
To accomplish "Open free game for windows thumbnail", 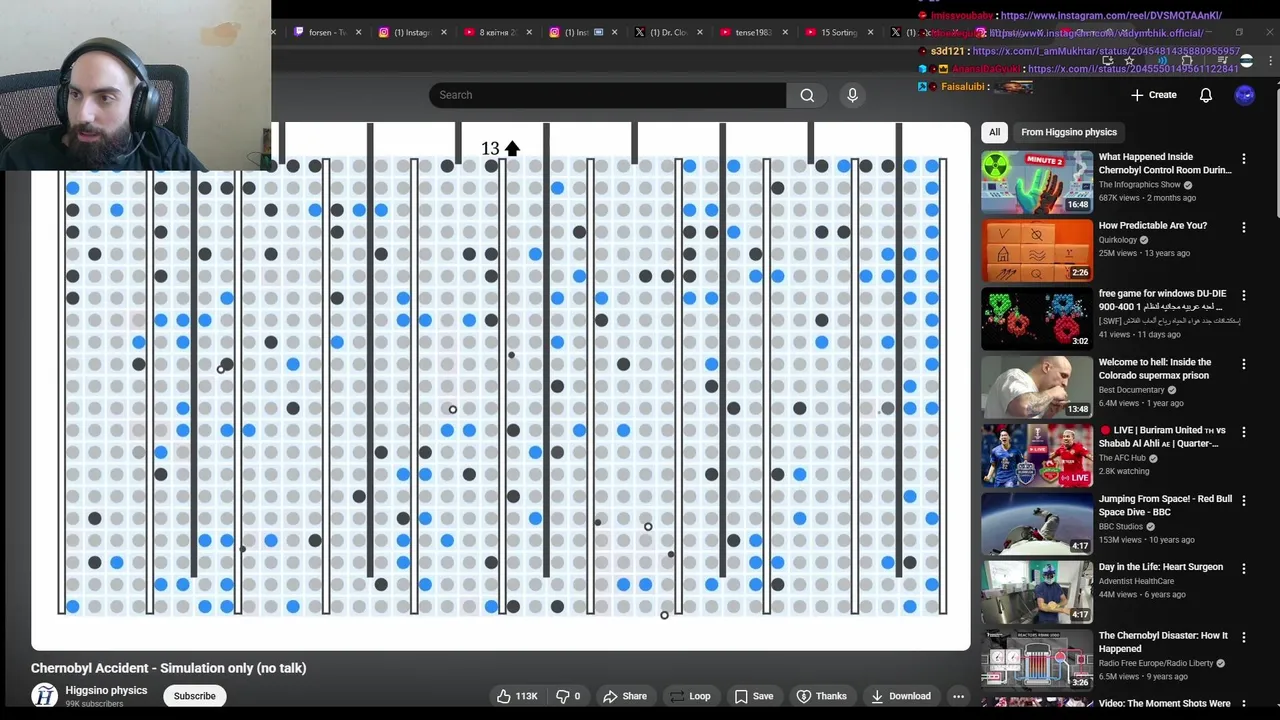I will [x=1036, y=318].
